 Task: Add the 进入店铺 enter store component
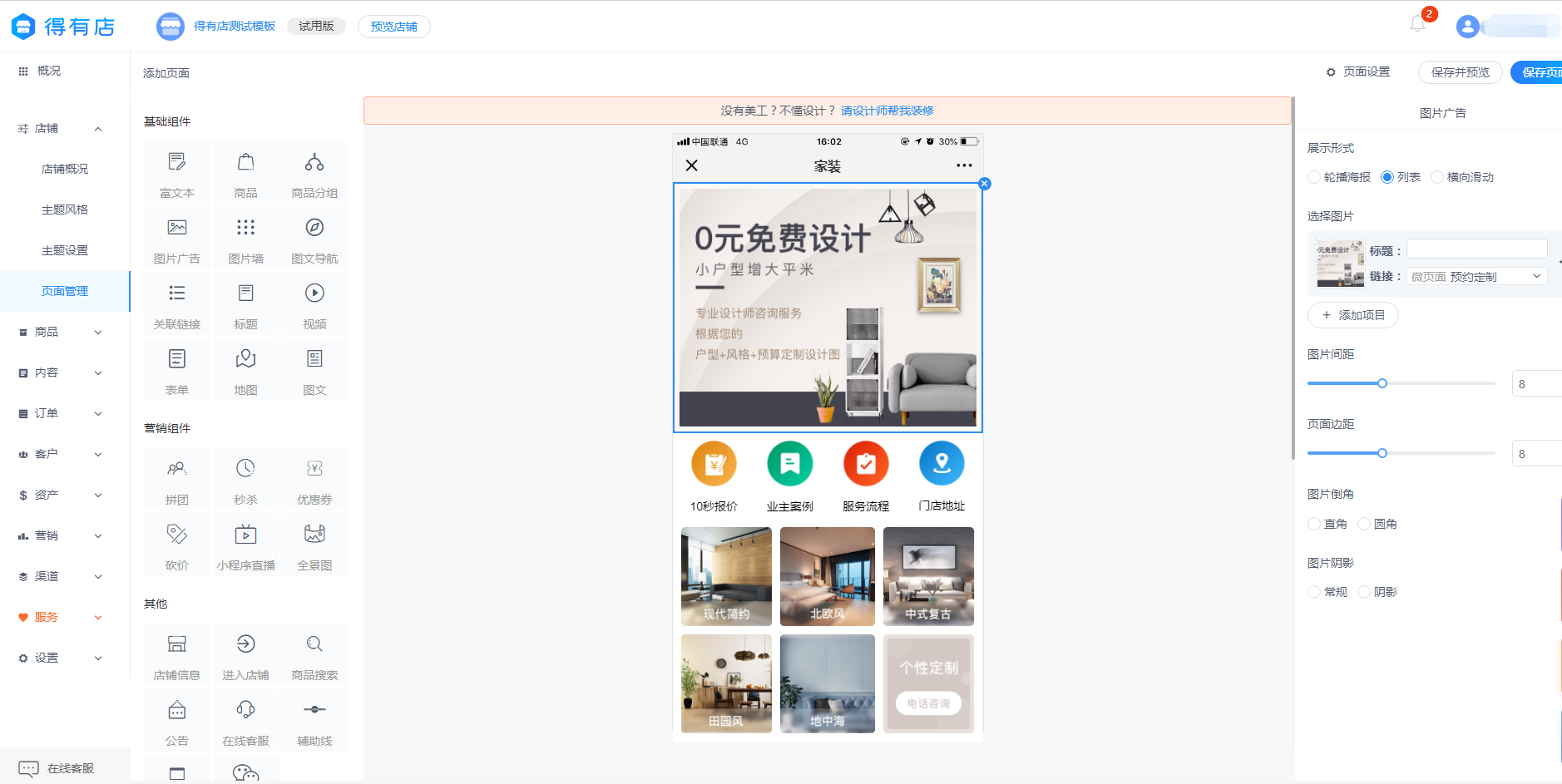pyautogui.click(x=245, y=656)
